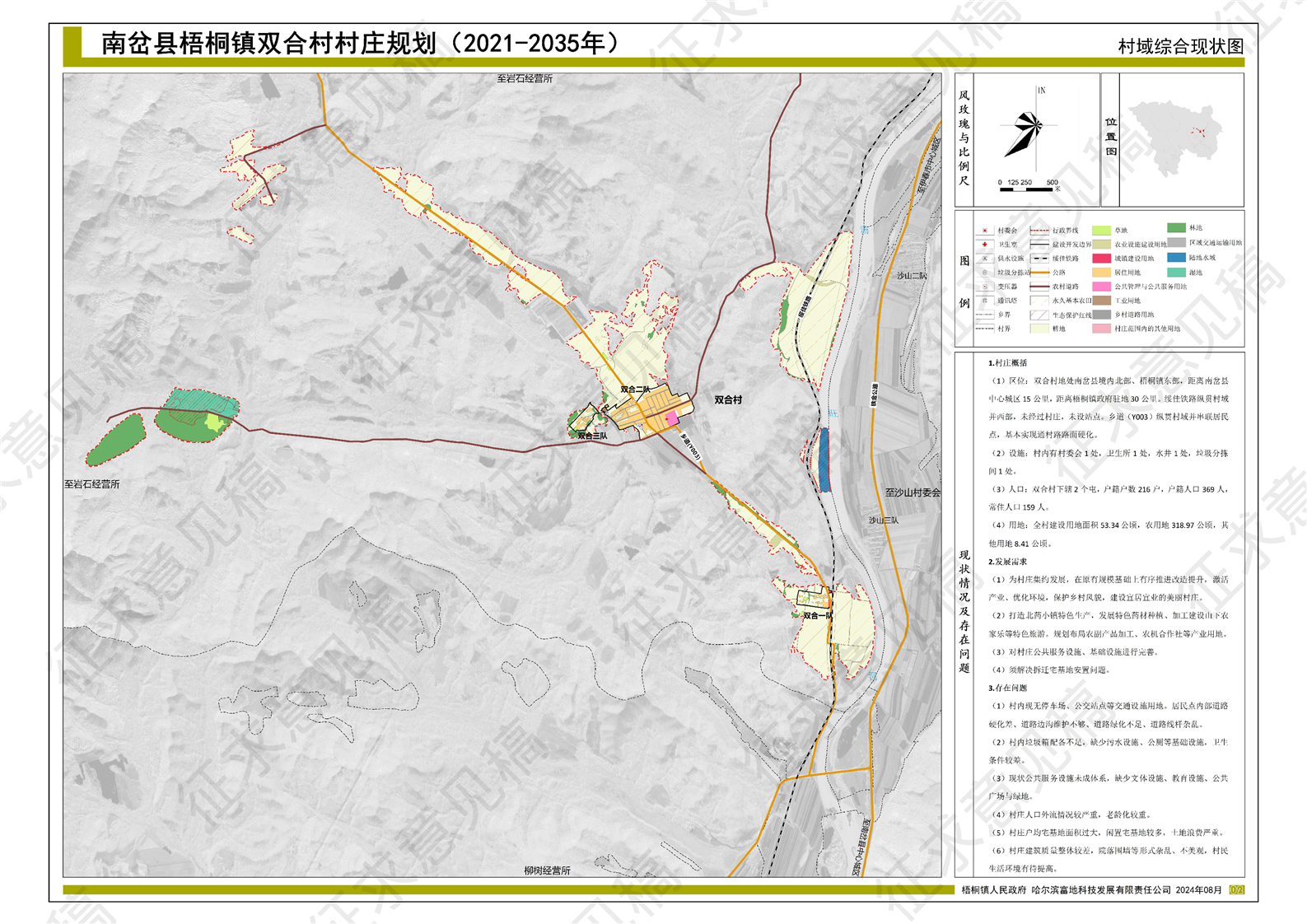This screenshot has width=1307, height=924.
Task: Click the 城镇建设用地 red swatch
Action: point(1101,259)
